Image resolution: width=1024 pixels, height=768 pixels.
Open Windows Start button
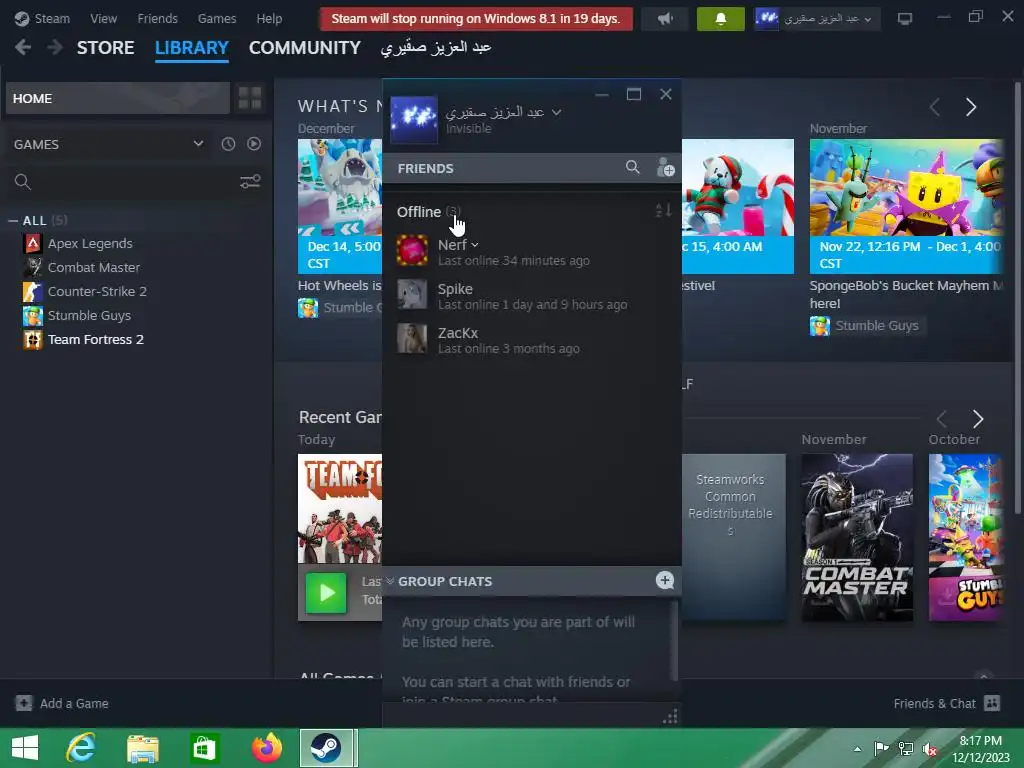point(25,748)
